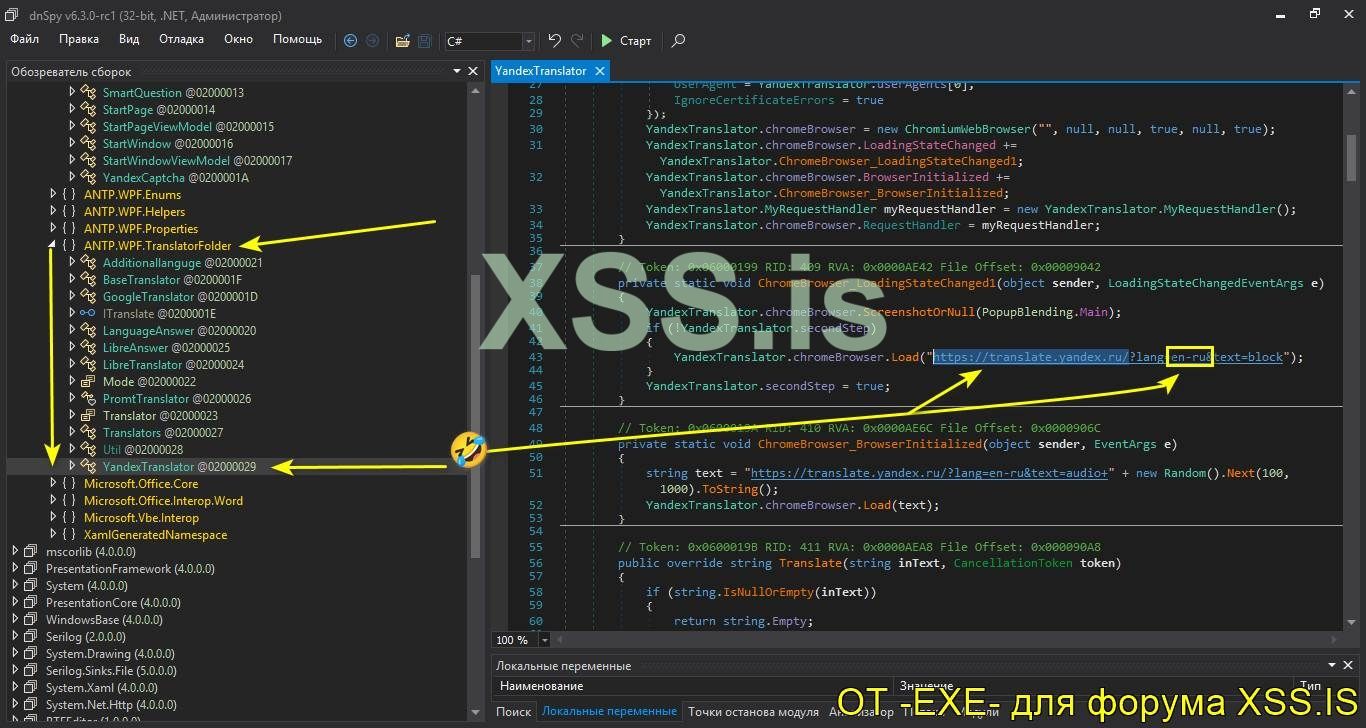This screenshot has height=728, width=1366.
Task: Start debugging with the Старт button
Action: click(x=626, y=41)
